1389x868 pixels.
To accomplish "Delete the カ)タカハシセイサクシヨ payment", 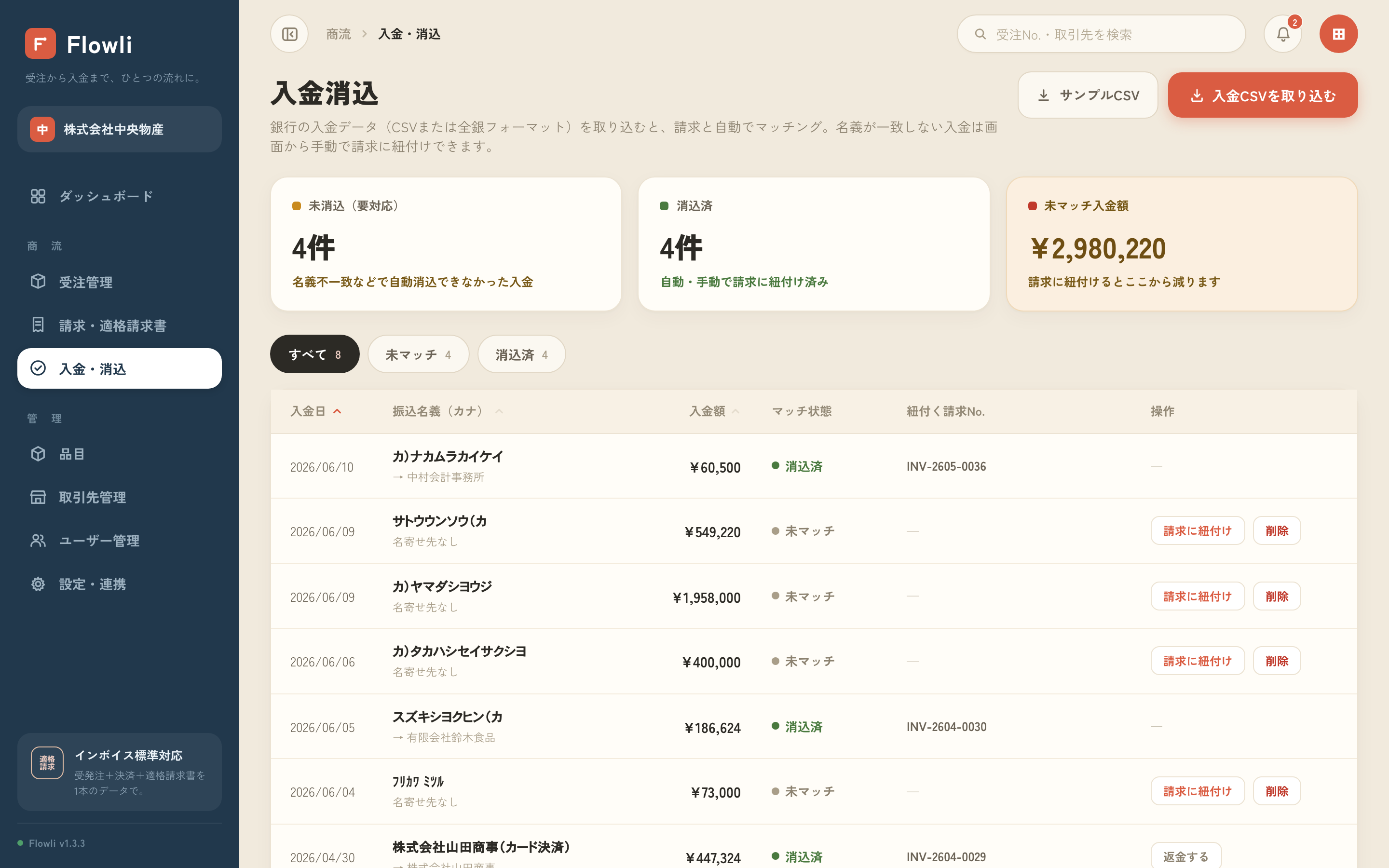I will (x=1277, y=661).
